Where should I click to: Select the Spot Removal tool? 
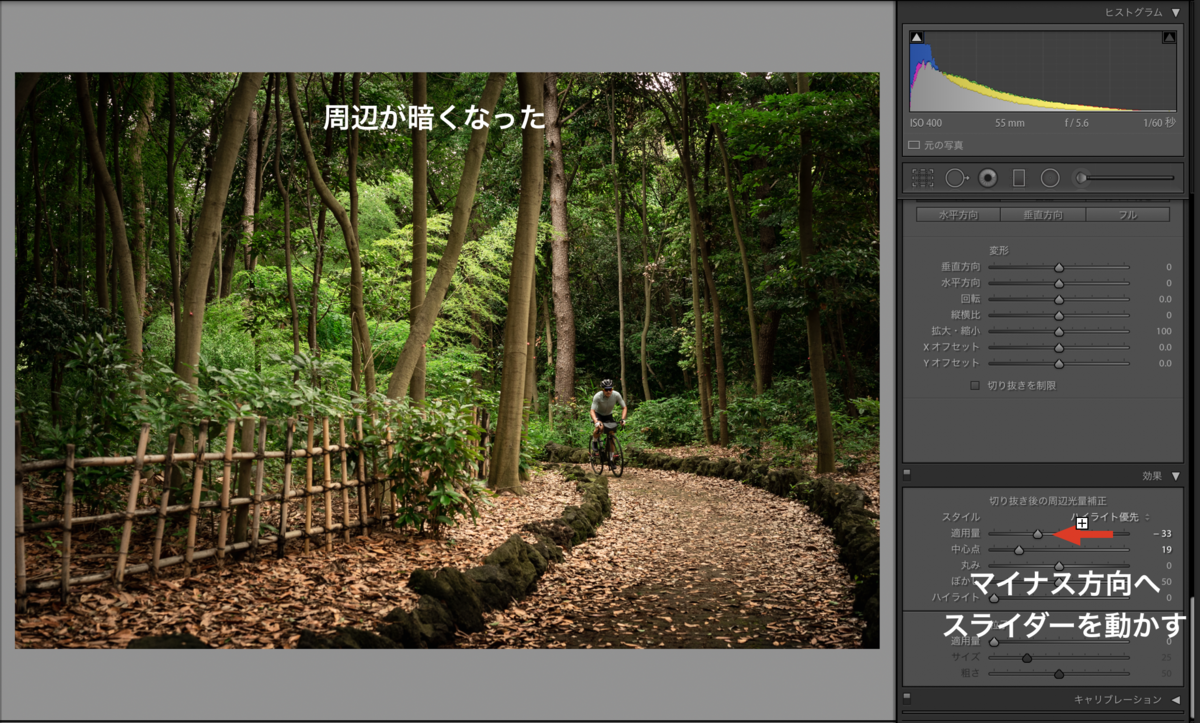[x=955, y=178]
